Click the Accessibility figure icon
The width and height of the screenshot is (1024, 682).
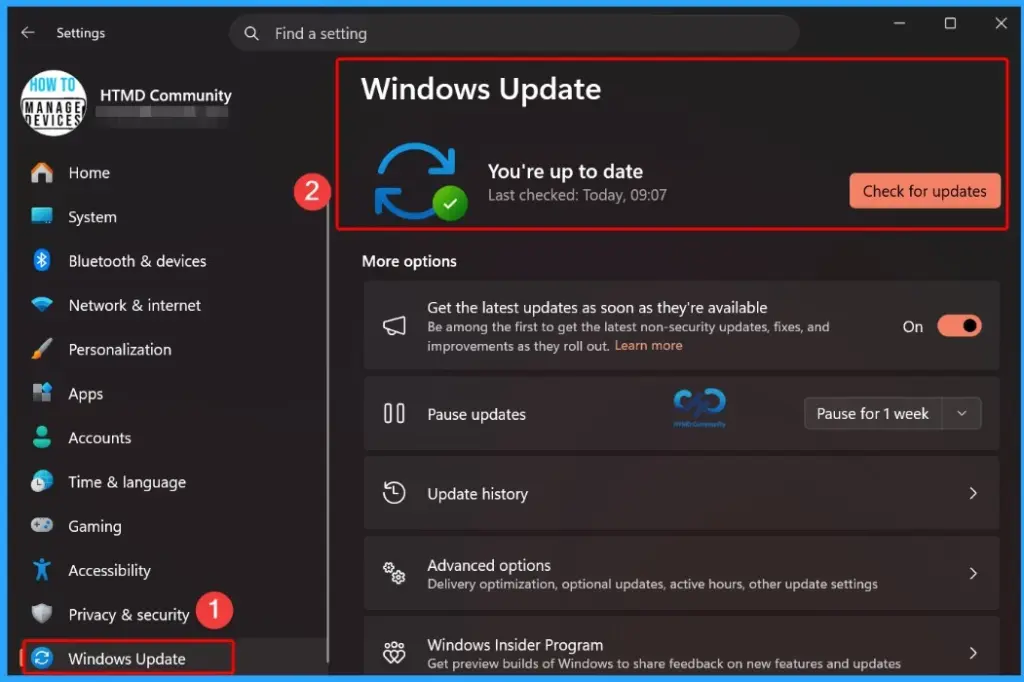pyautogui.click(x=42, y=570)
